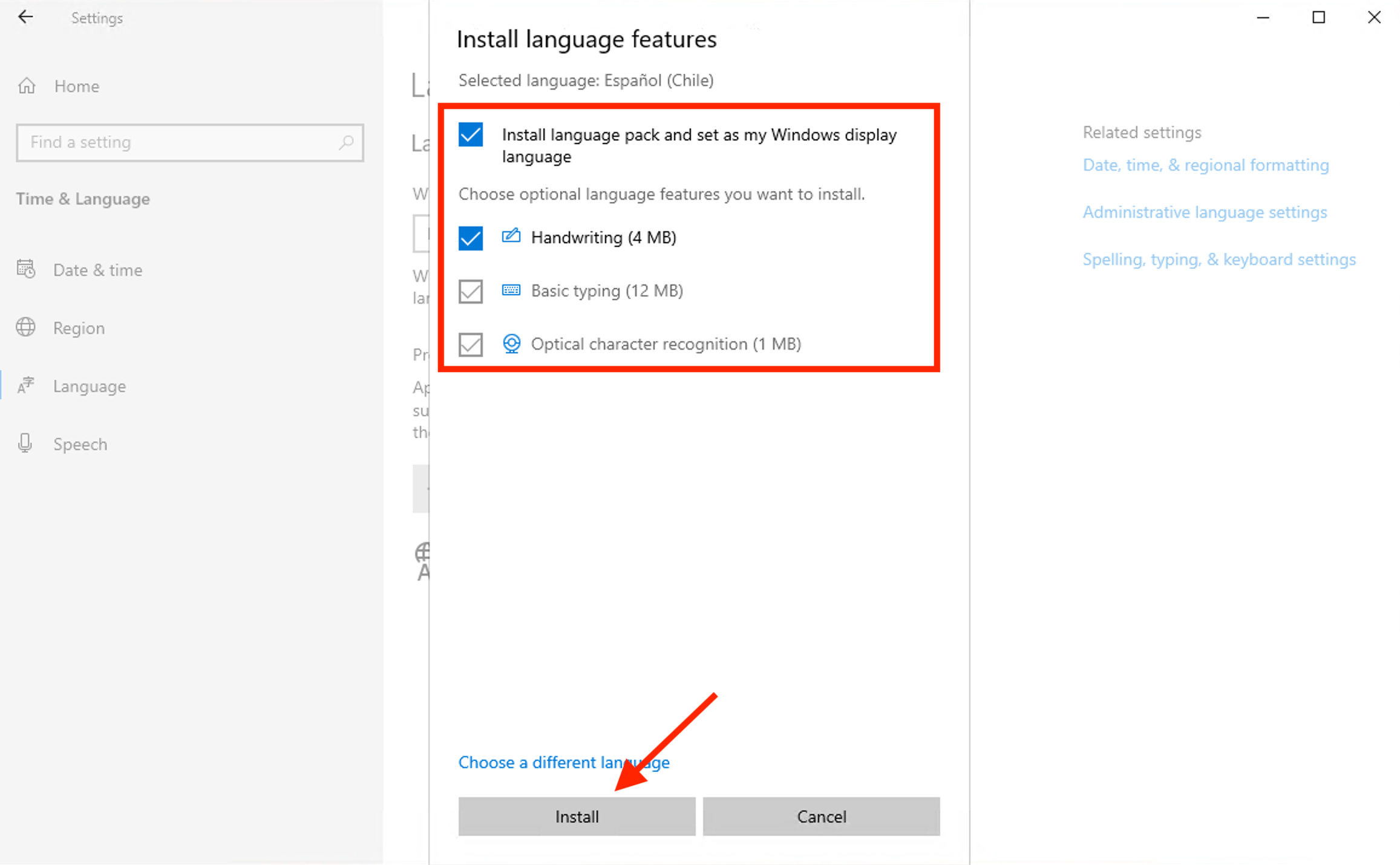The image size is (1400, 865).
Task: Enable Handwriting (4 MB) feature checkbox
Action: 471,238
